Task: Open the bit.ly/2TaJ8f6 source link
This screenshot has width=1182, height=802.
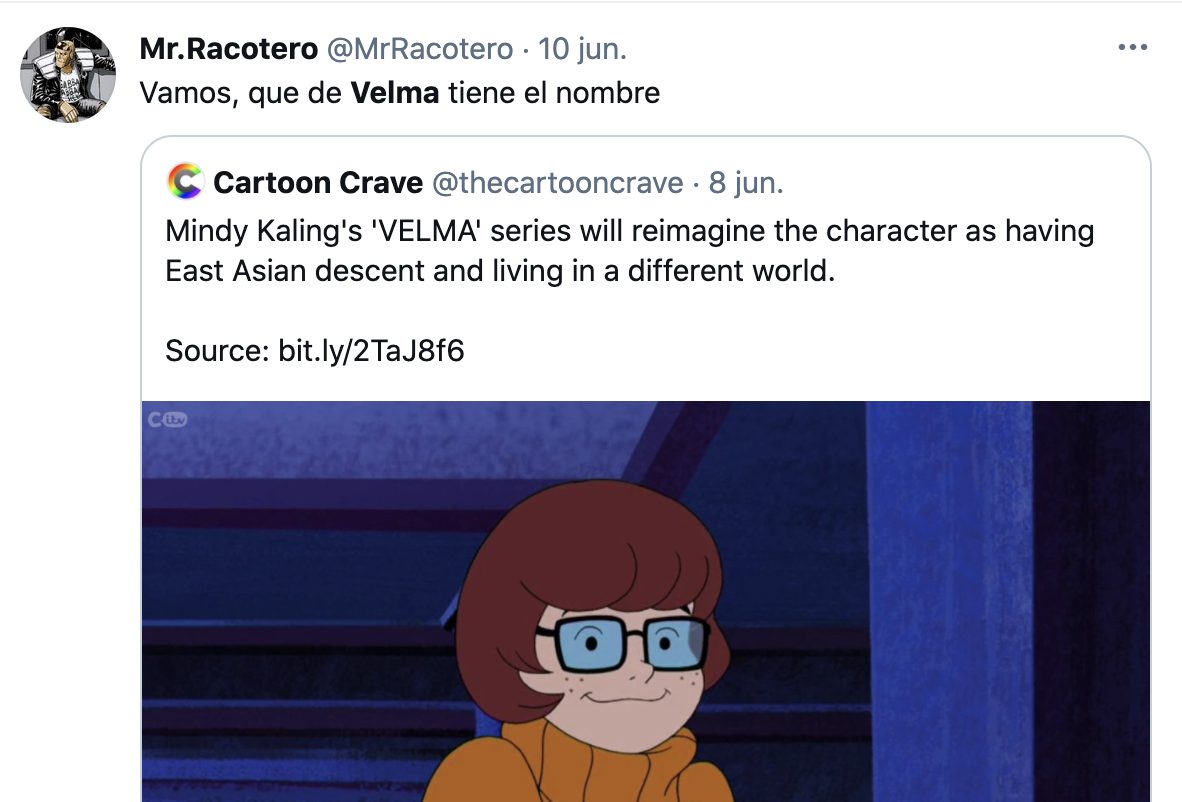Action: click(371, 351)
